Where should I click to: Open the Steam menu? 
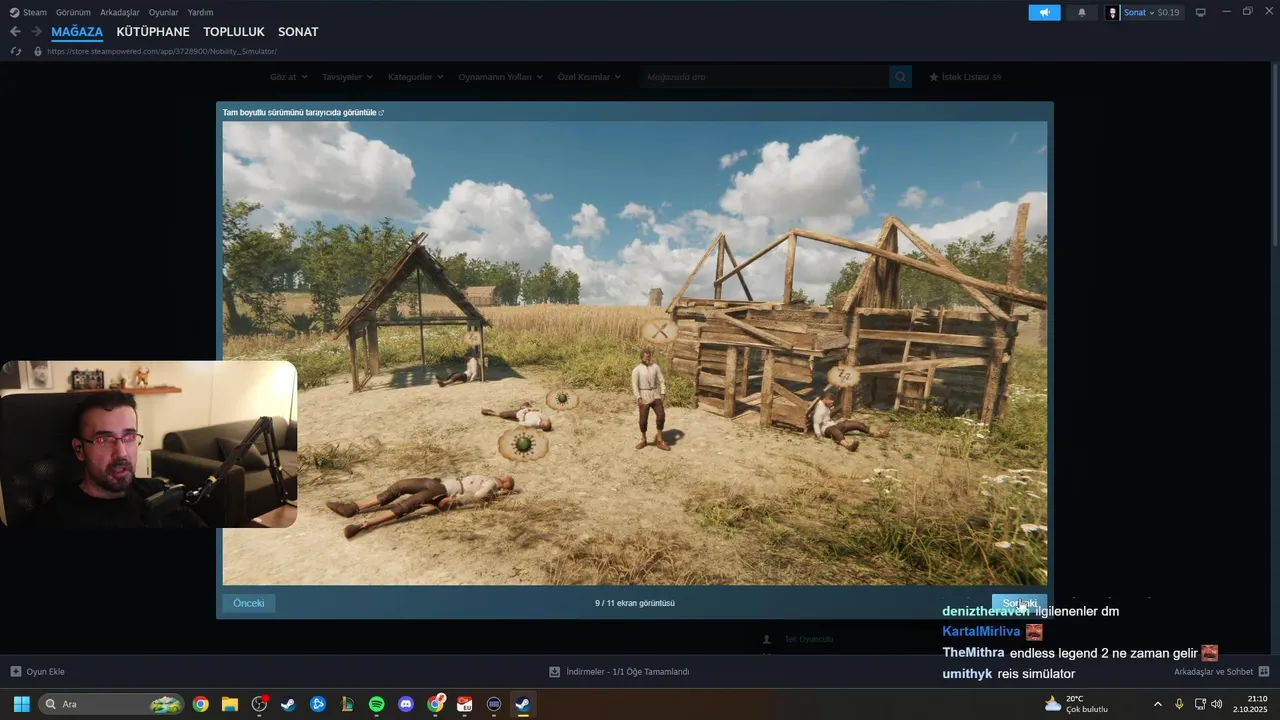[28, 12]
